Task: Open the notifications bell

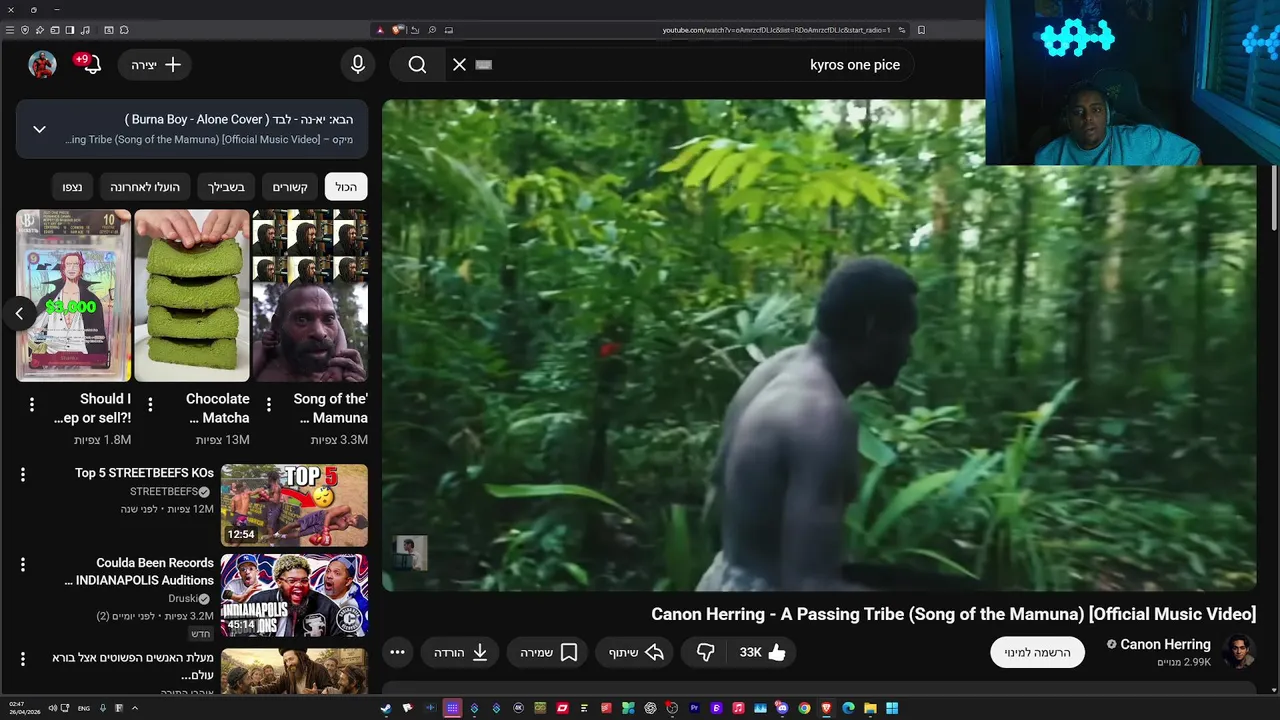Action: [x=91, y=65]
